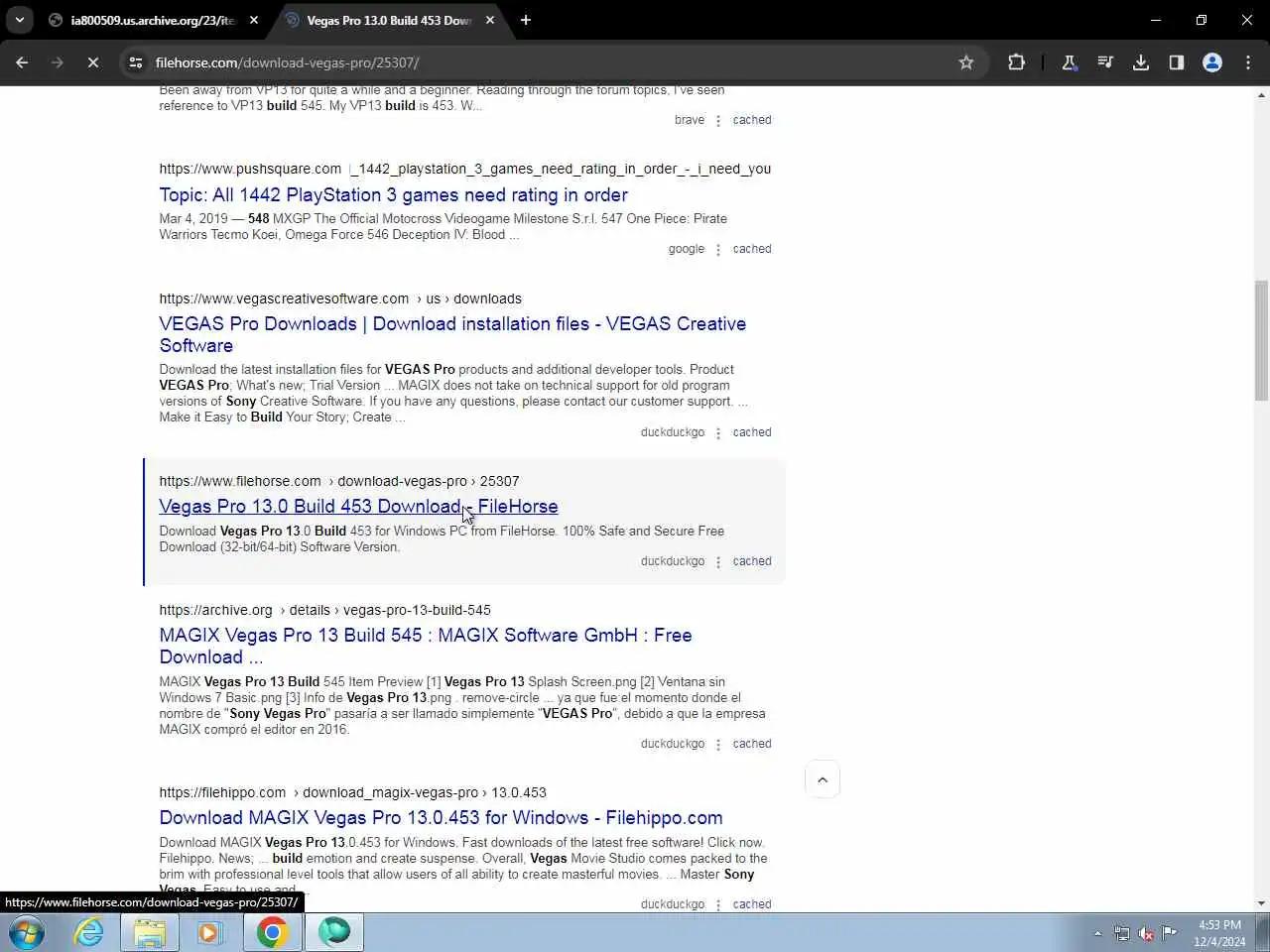Viewport: 1270px width, 952px height.
Task: Open options dots on FileHorse result
Action: pos(718,562)
